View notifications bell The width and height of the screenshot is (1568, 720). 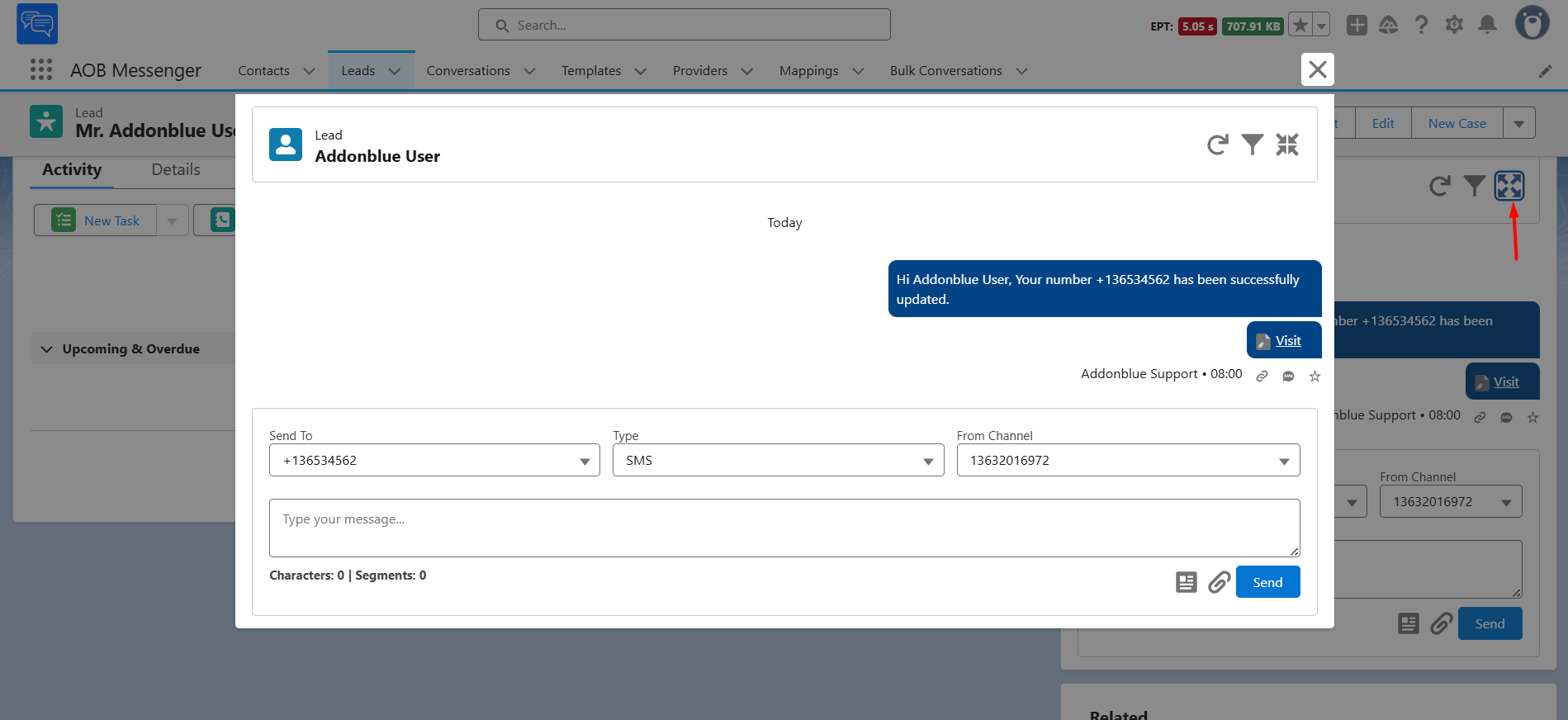[1488, 26]
